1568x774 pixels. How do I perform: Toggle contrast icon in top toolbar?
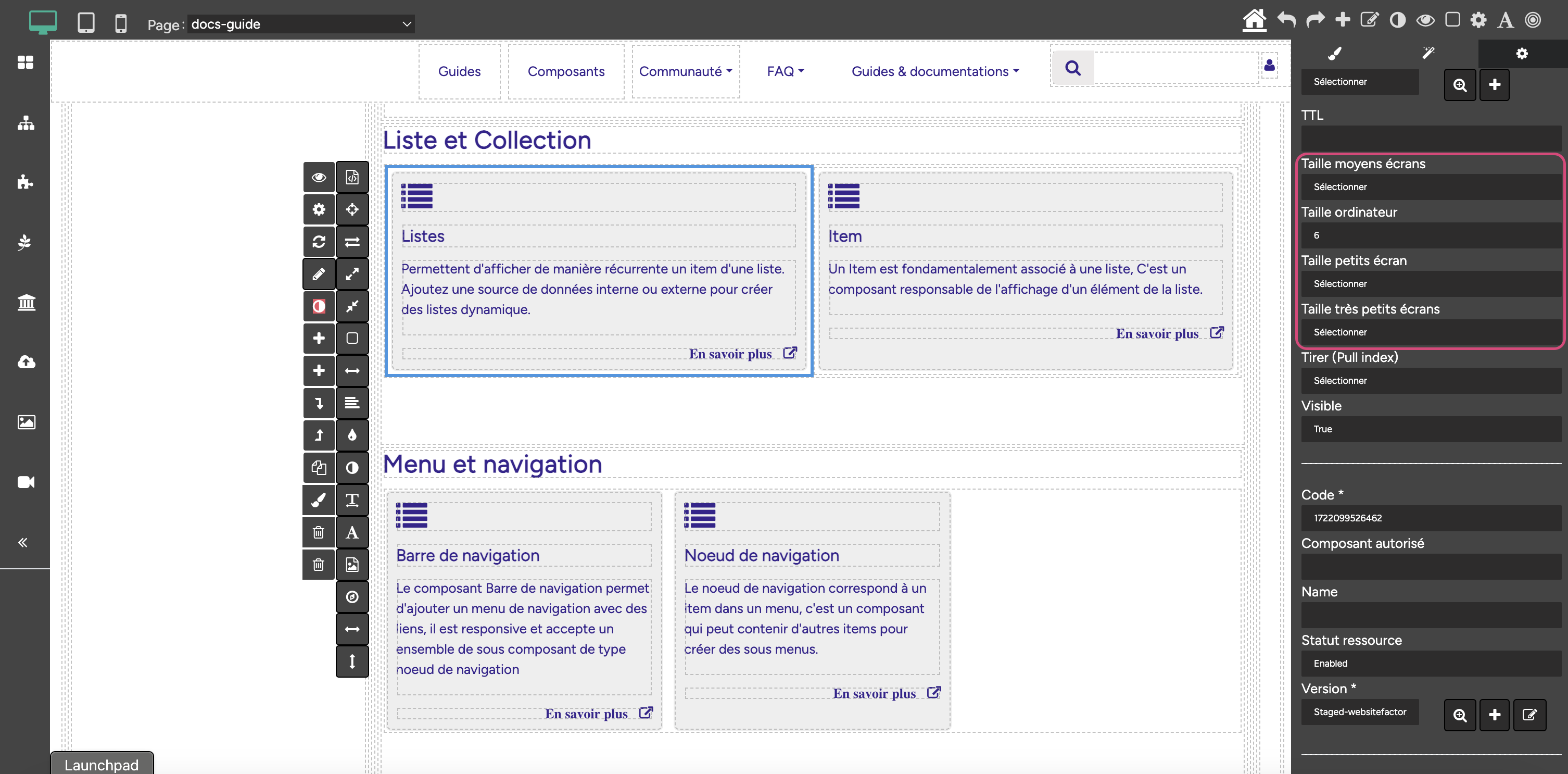tap(1398, 19)
